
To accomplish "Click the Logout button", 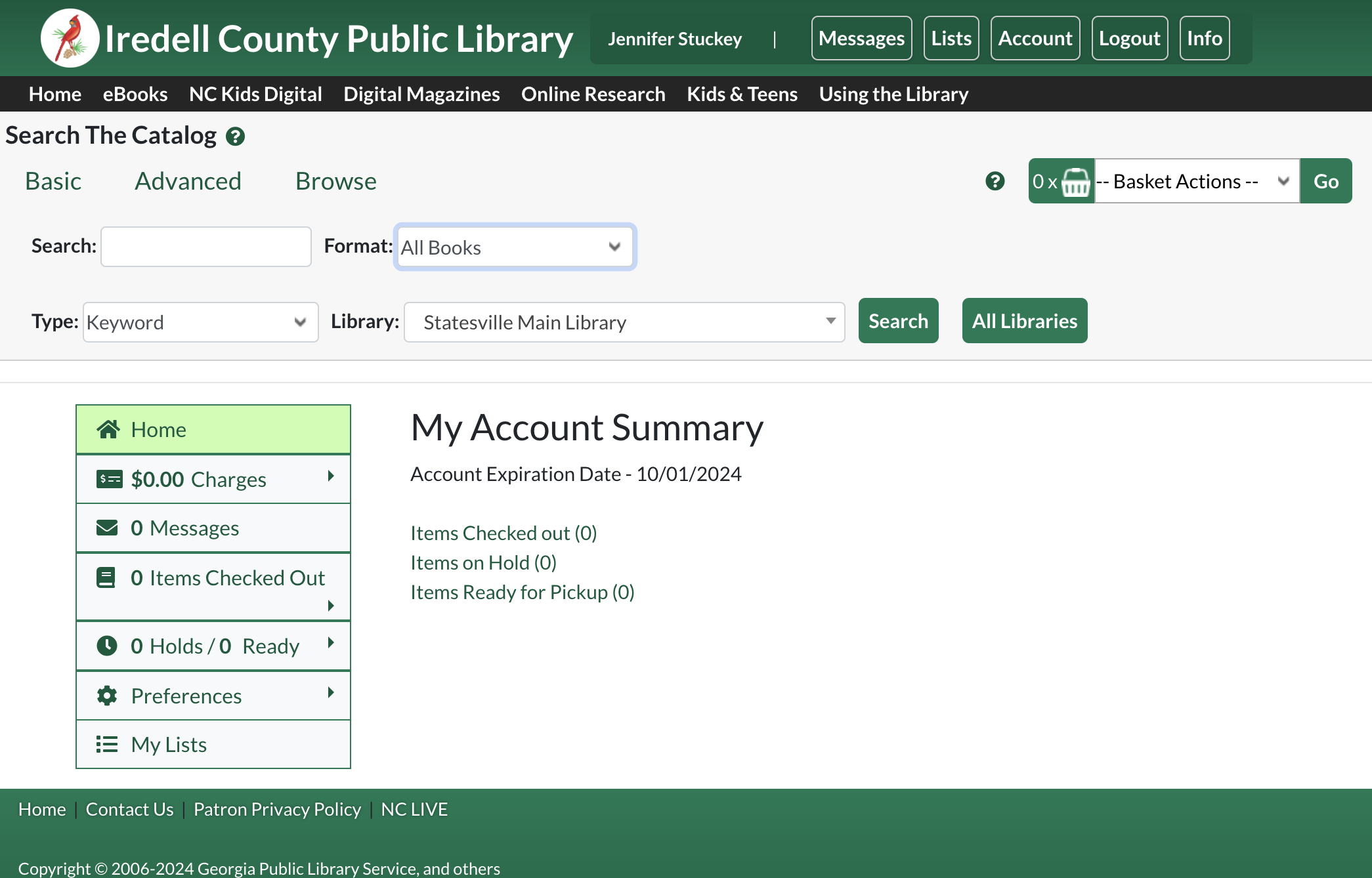I will (x=1130, y=38).
